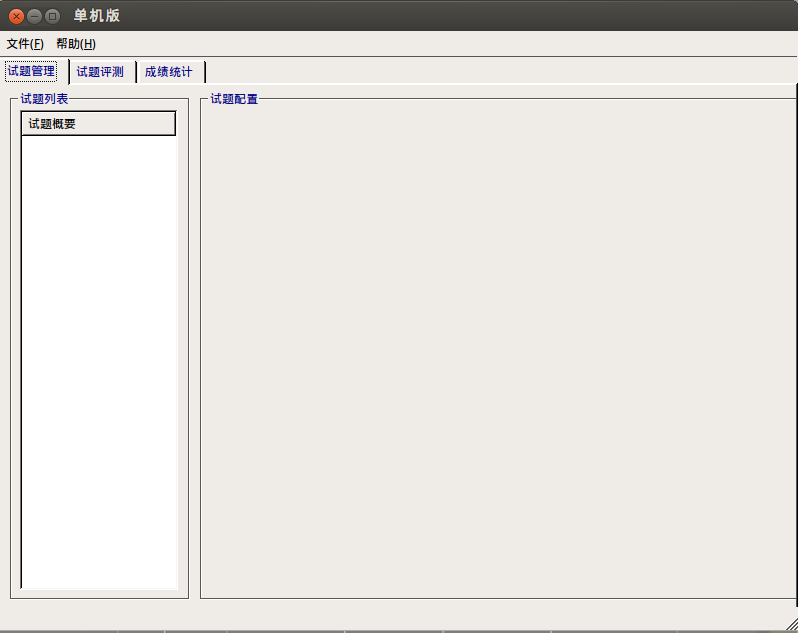
Task: Open the 帮助(H) menu
Action: (76, 44)
